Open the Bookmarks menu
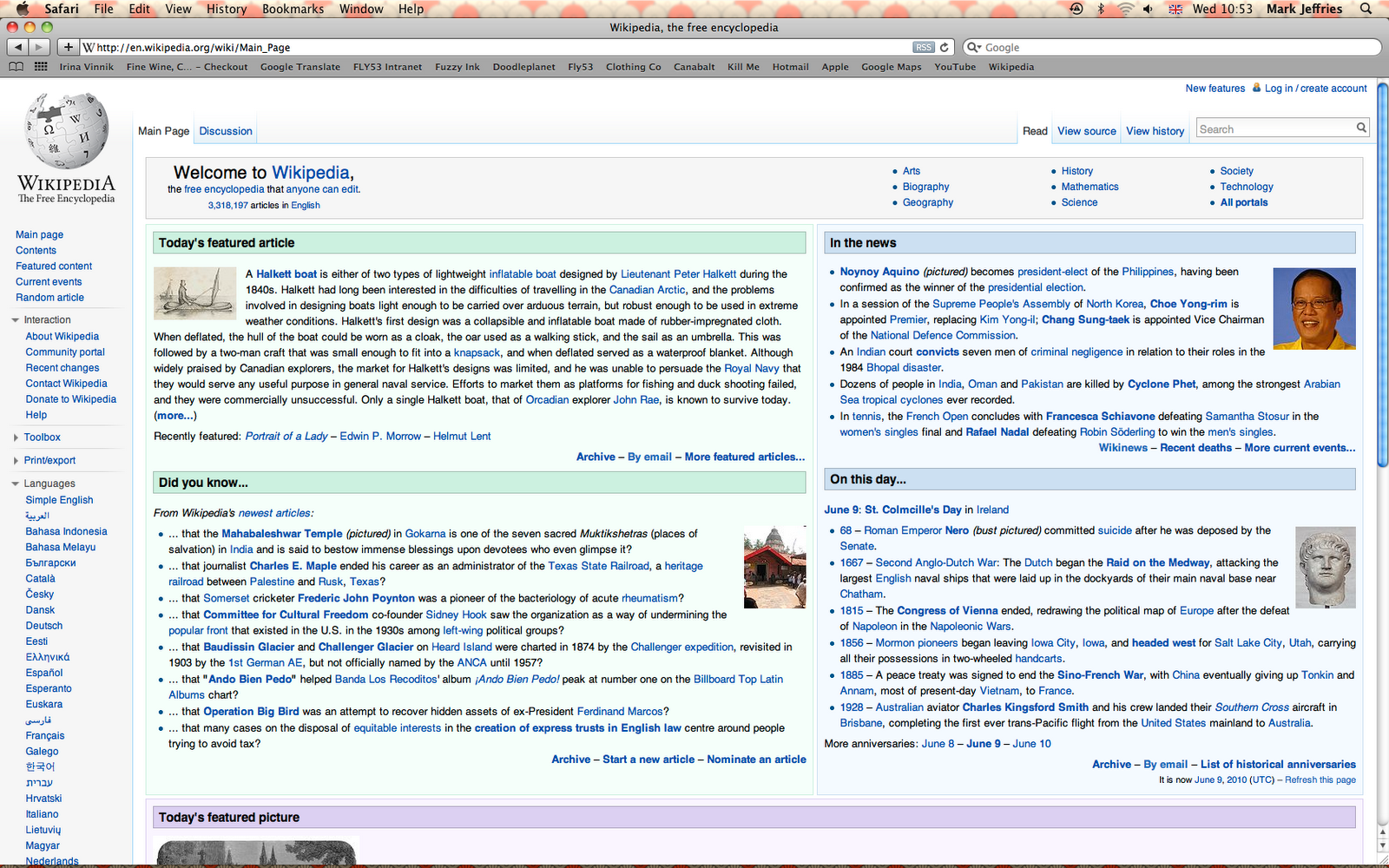The height and width of the screenshot is (868, 1389). 293,9
